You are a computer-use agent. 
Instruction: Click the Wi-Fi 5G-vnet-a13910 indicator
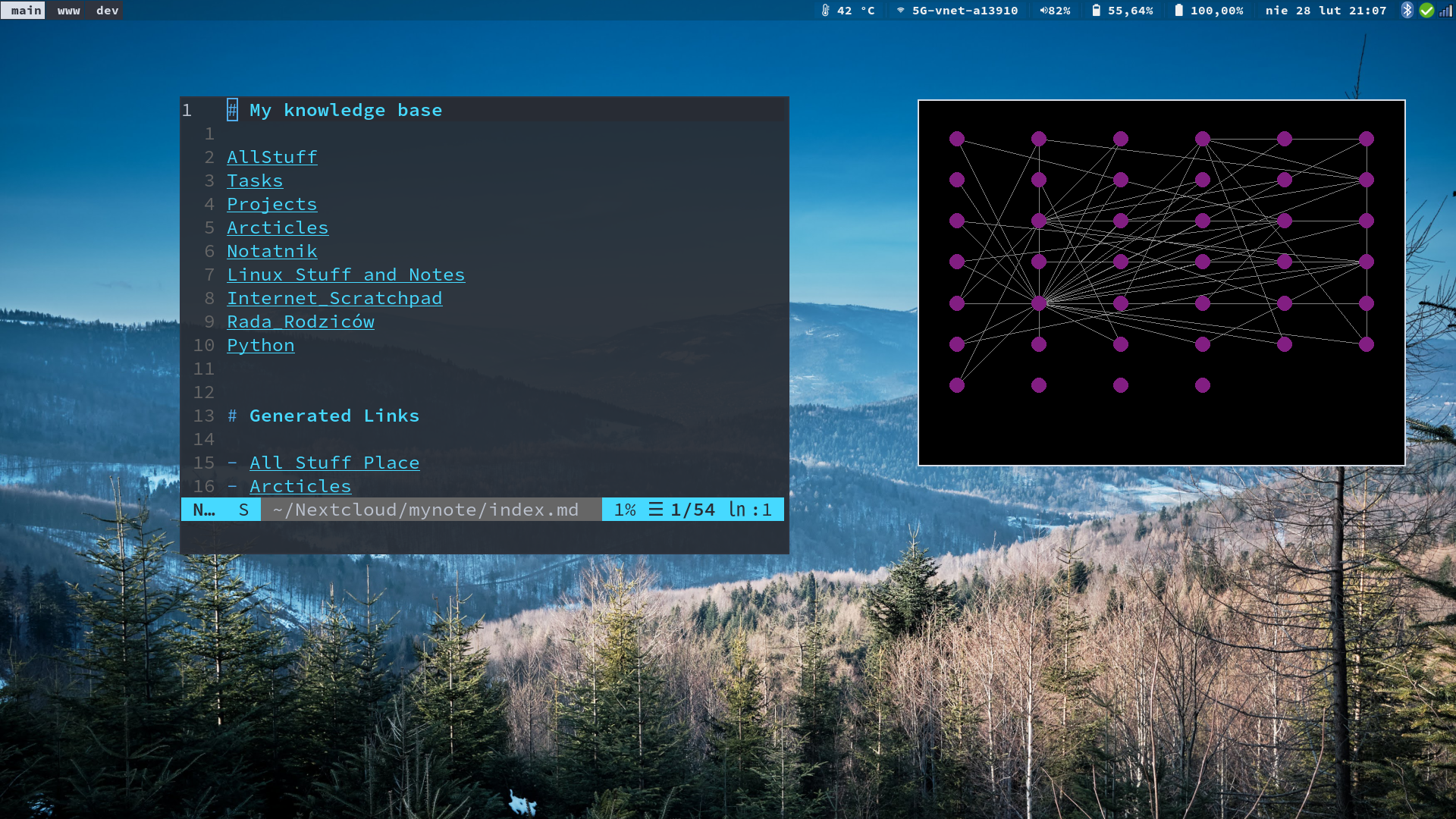[x=957, y=11]
